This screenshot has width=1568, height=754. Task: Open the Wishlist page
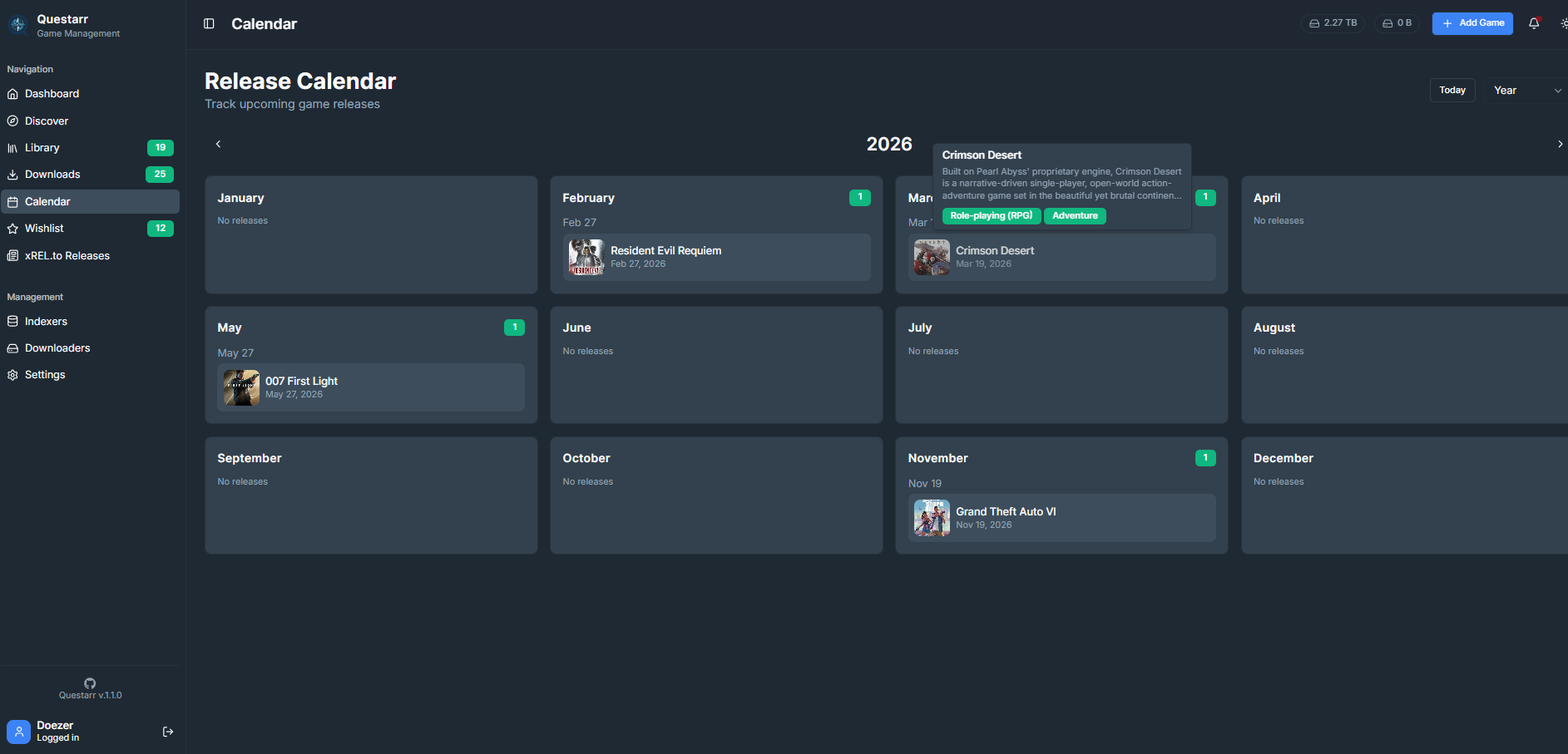point(44,229)
